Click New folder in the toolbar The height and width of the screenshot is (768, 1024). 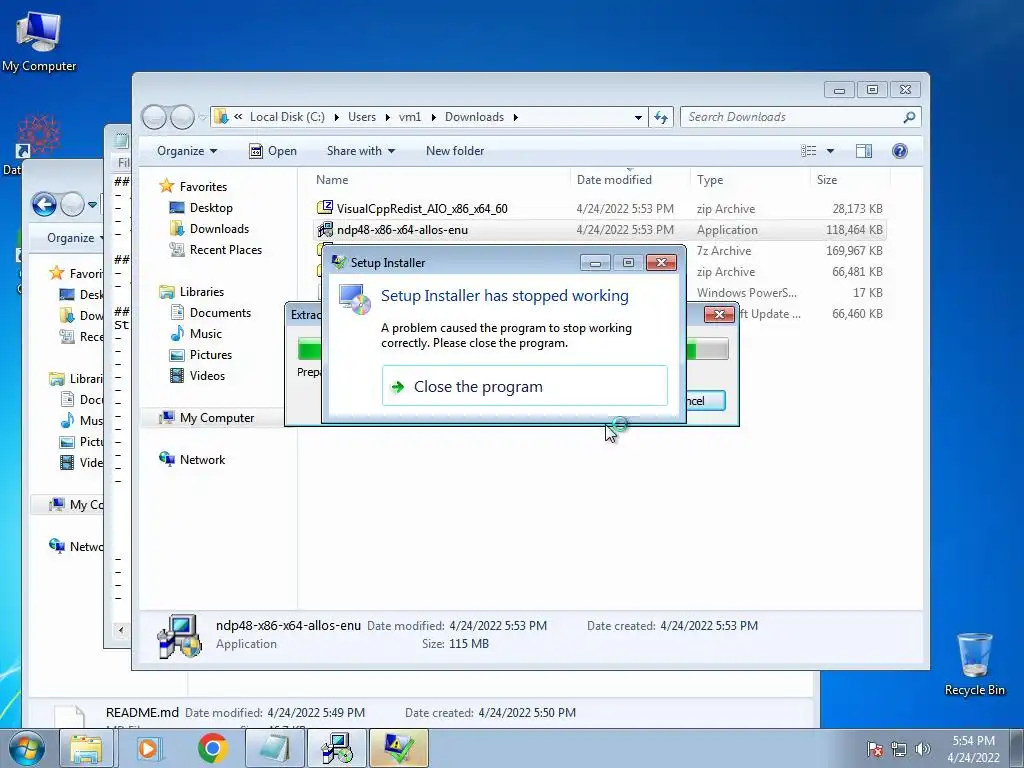pyautogui.click(x=455, y=151)
